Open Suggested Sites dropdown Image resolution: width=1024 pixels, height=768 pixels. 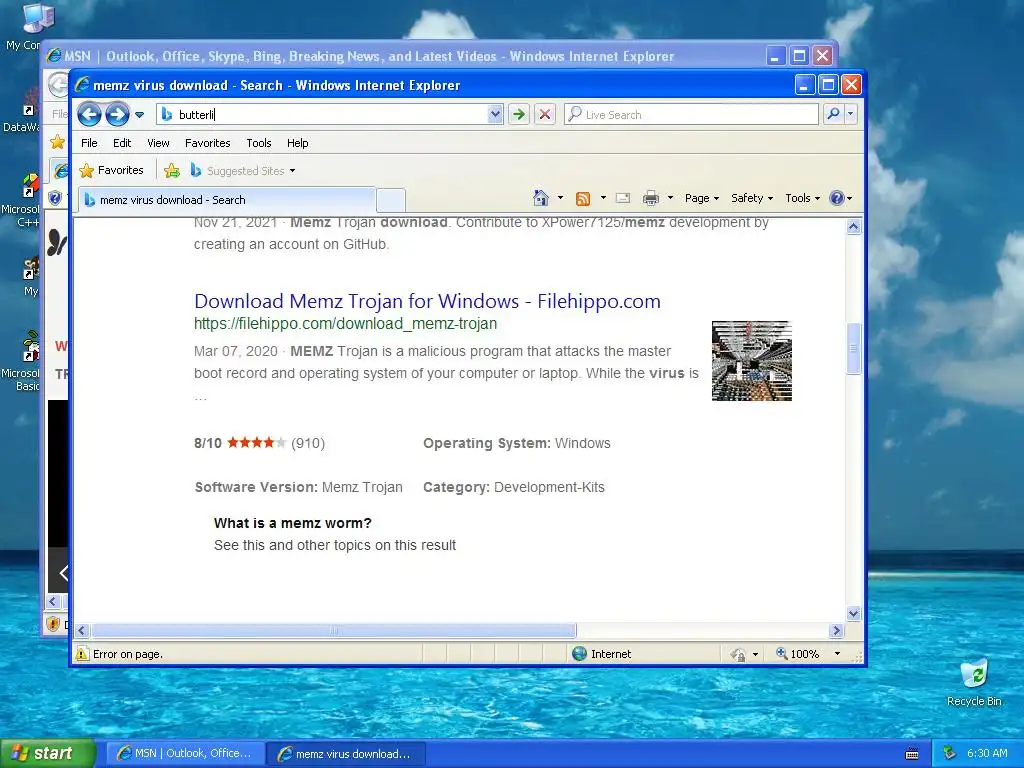point(243,170)
